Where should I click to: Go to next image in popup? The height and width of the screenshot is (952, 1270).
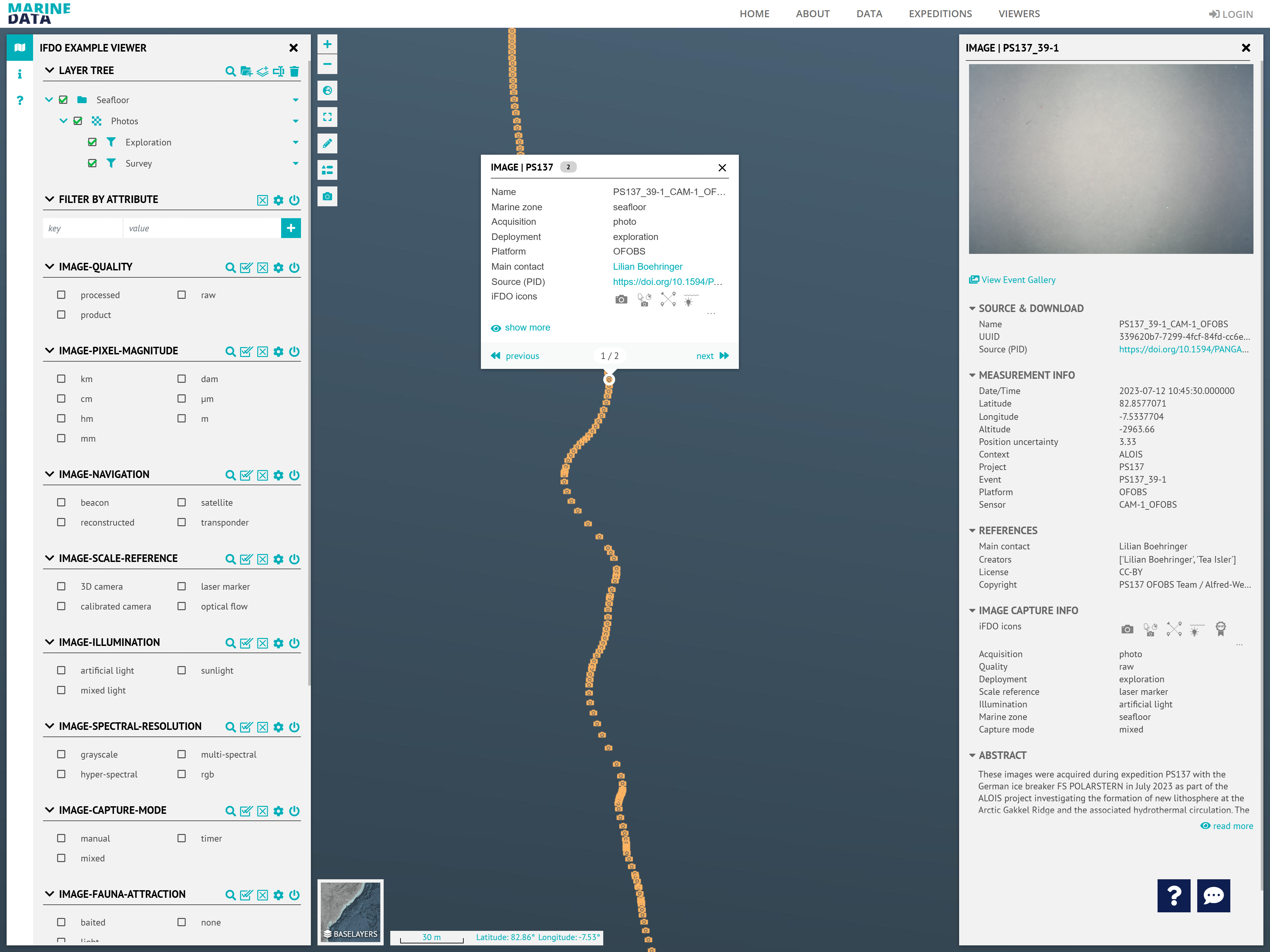[712, 356]
